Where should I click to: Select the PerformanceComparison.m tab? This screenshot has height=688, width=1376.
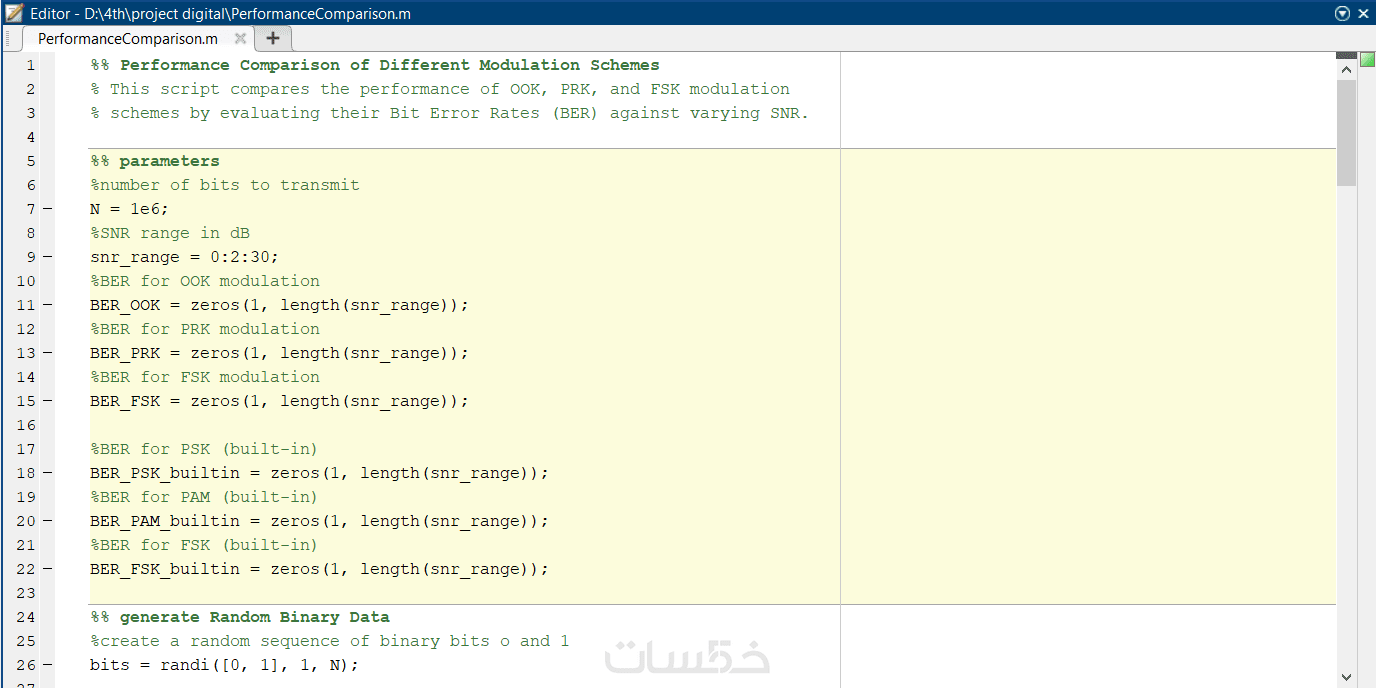128,39
